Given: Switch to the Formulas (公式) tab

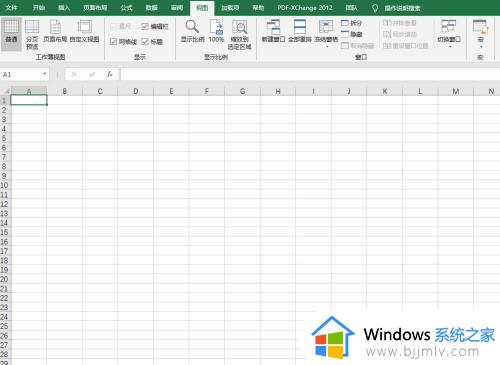Looking at the screenshot, I should [126, 8].
